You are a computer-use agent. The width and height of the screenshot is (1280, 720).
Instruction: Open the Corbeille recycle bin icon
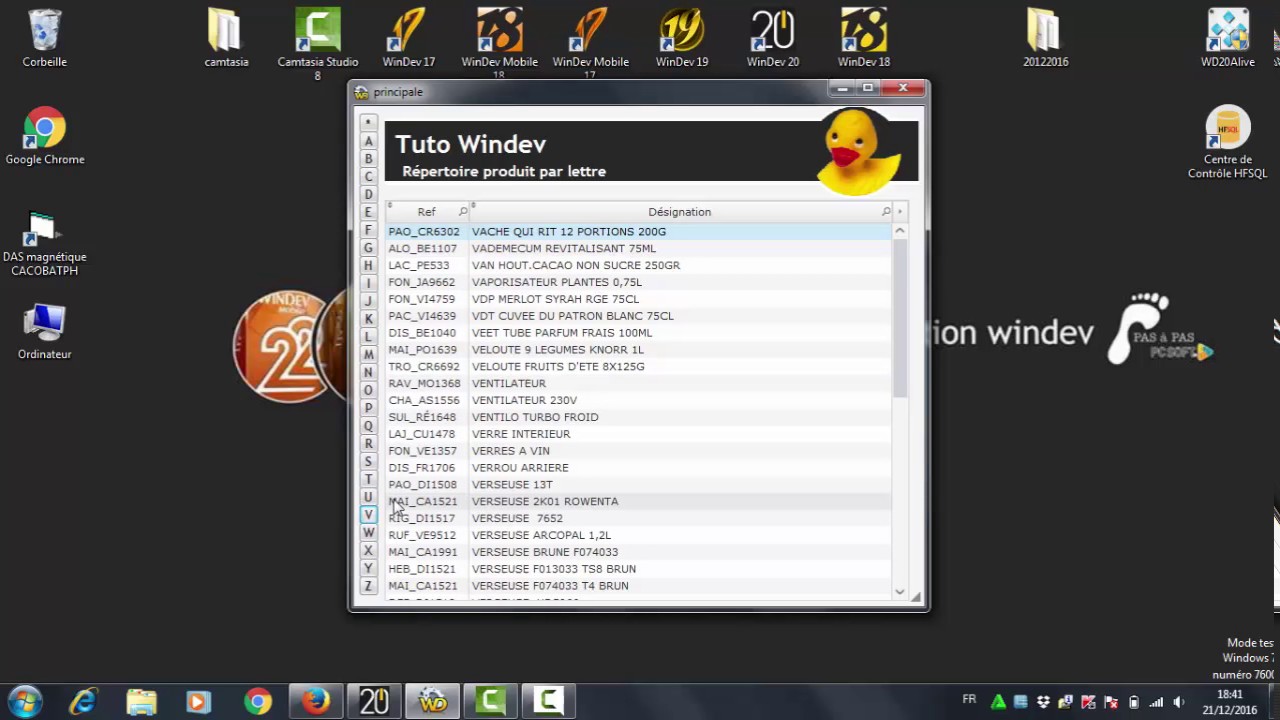point(44,38)
